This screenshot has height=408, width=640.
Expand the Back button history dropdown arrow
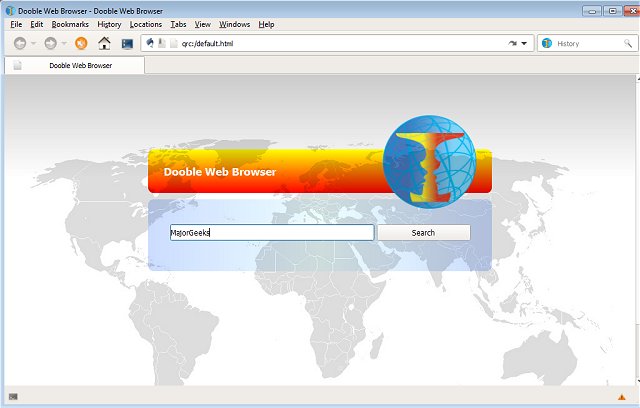coord(33,44)
